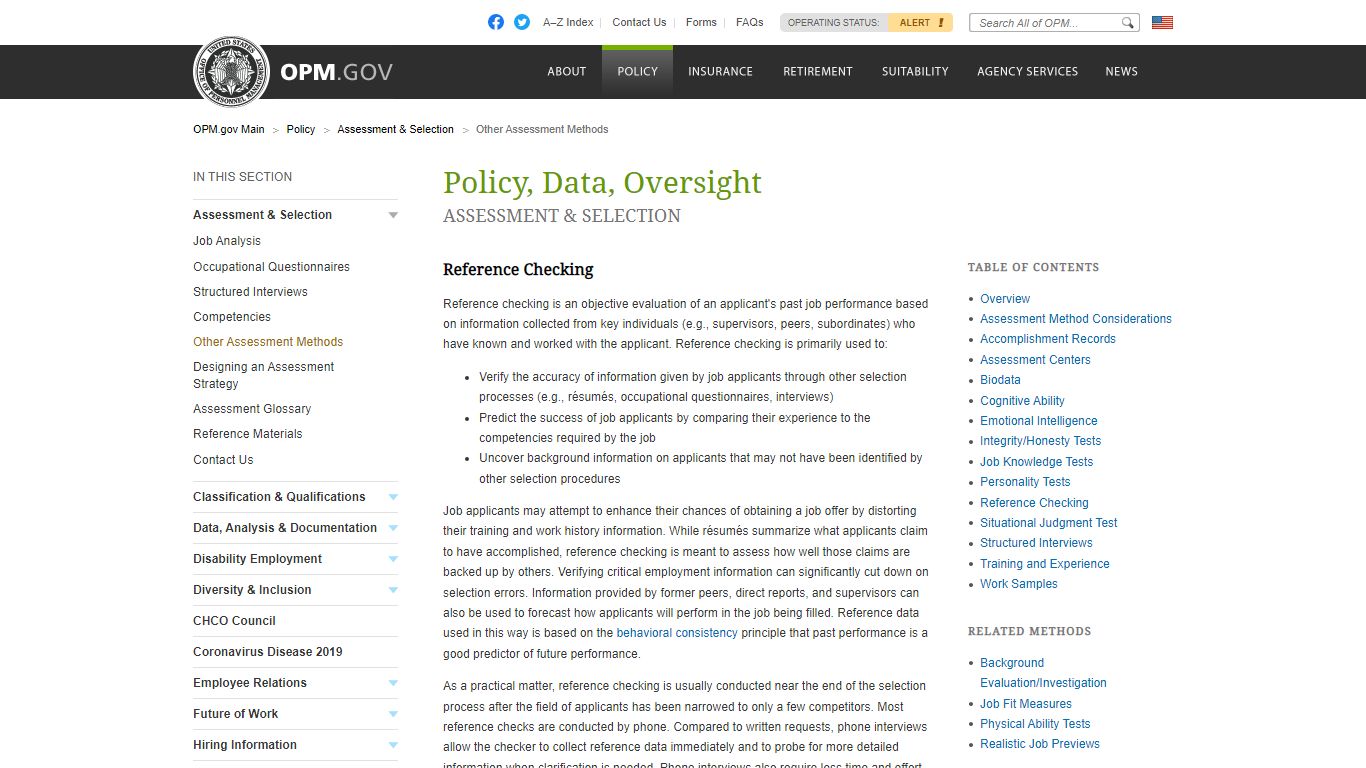
Task: Open the News menu
Action: (x=1121, y=71)
